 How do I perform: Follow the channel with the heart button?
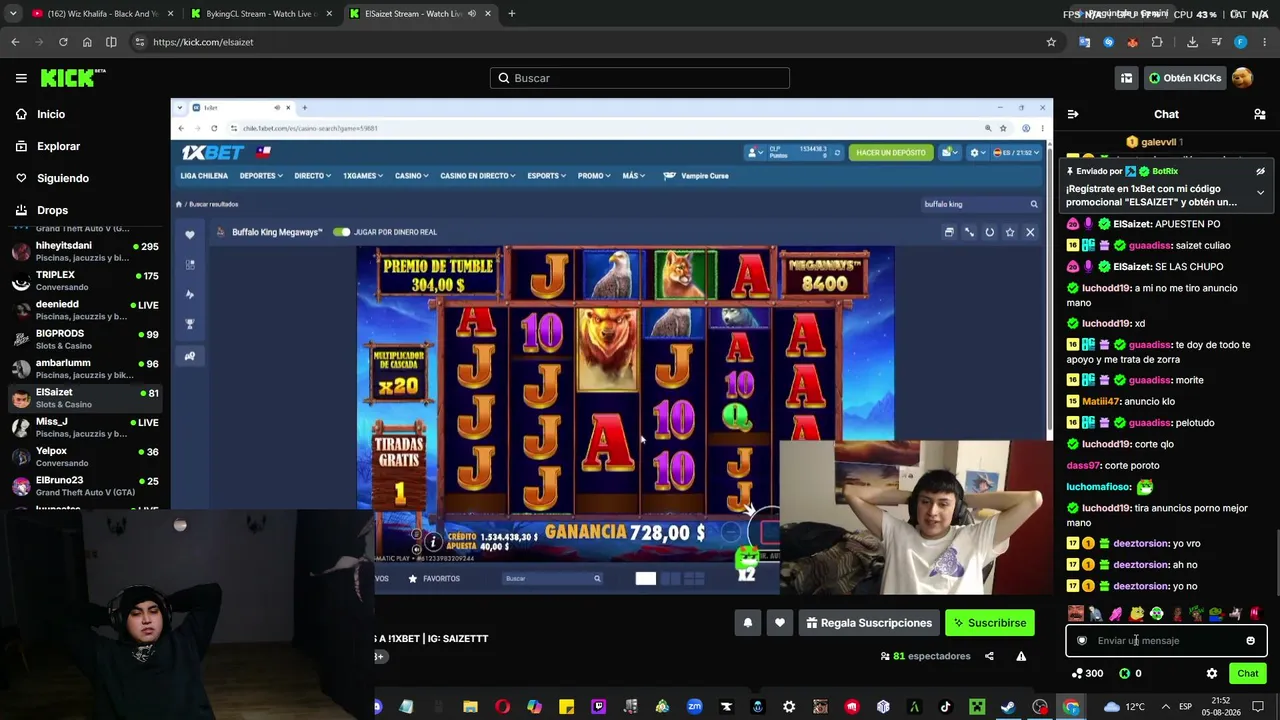pyautogui.click(x=780, y=623)
